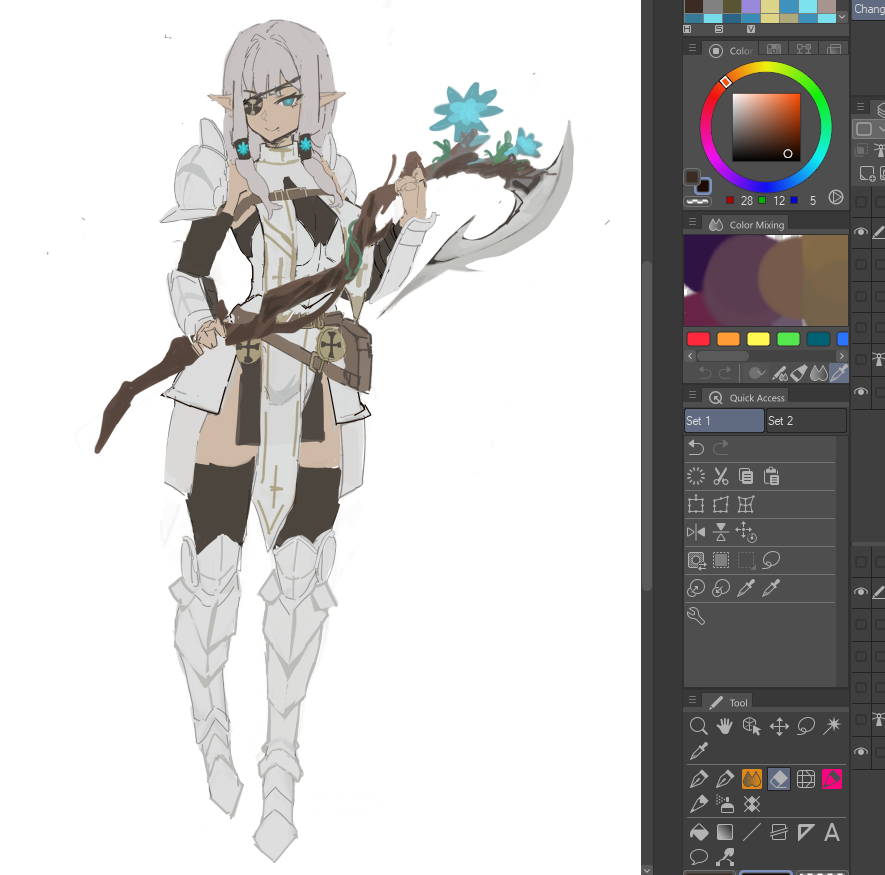This screenshot has height=875, width=885.
Task: Click the RGB color space switch arrow icon
Action: coord(836,198)
